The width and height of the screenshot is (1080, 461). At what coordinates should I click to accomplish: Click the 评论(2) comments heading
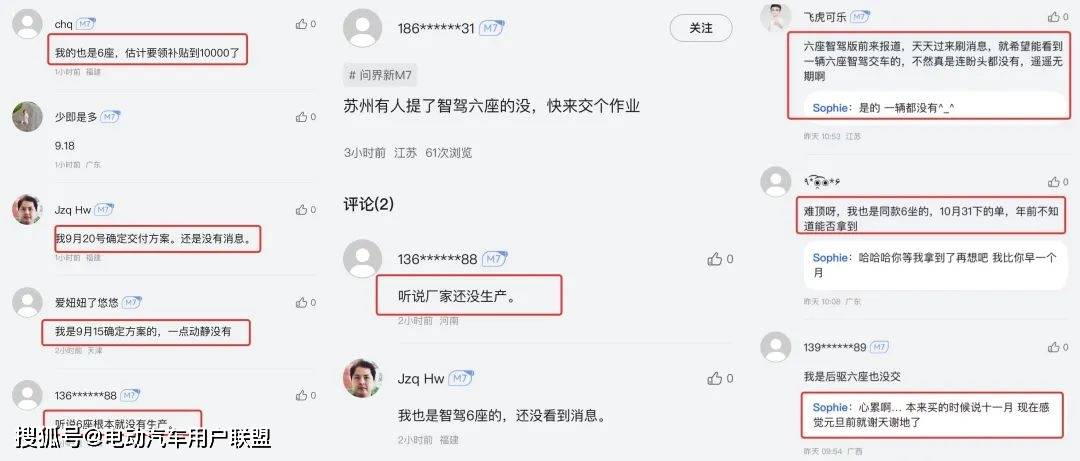(368, 204)
